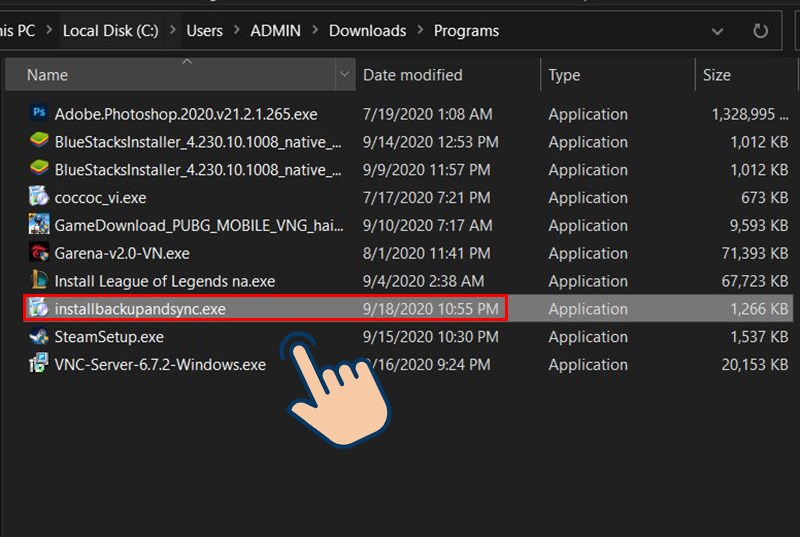Go to Users breadcrumb folder
The height and width of the screenshot is (537, 800).
tap(205, 31)
